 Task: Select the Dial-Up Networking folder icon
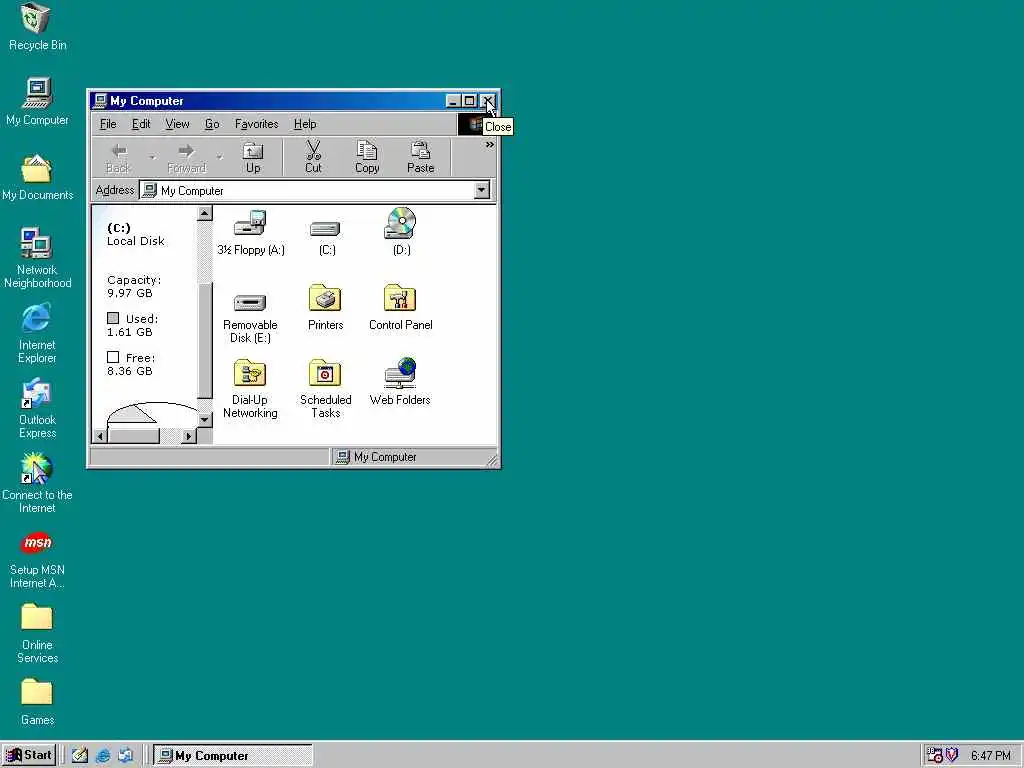pyautogui.click(x=250, y=389)
